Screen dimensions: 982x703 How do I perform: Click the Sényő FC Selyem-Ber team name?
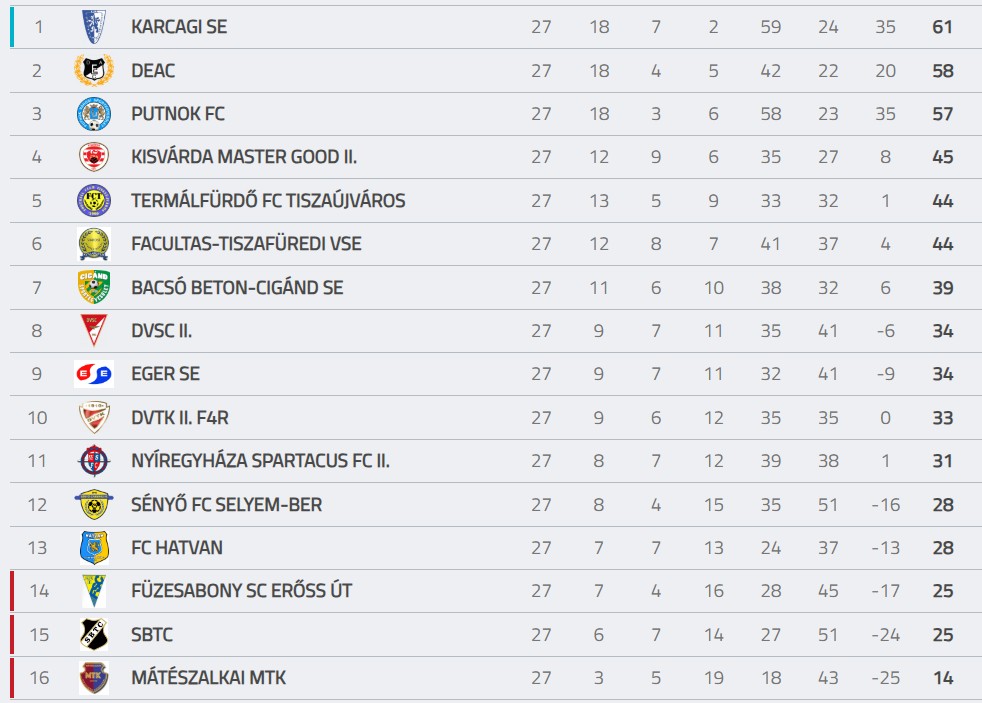click(x=226, y=505)
